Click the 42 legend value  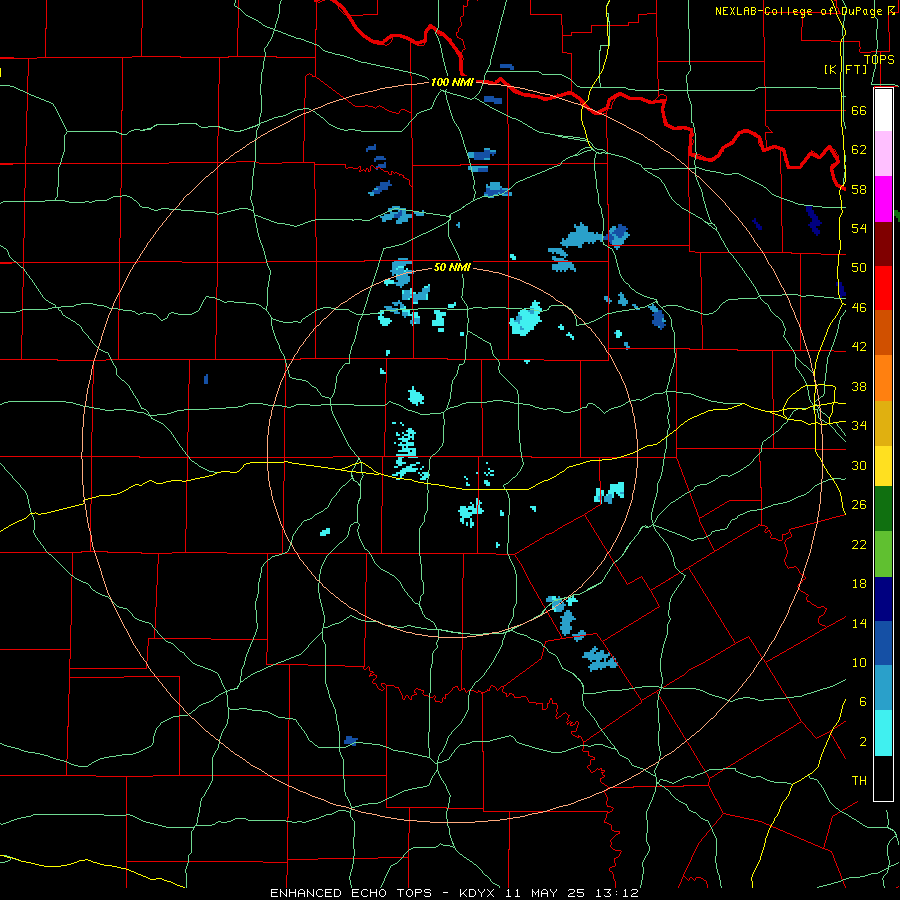click(859, 347)
